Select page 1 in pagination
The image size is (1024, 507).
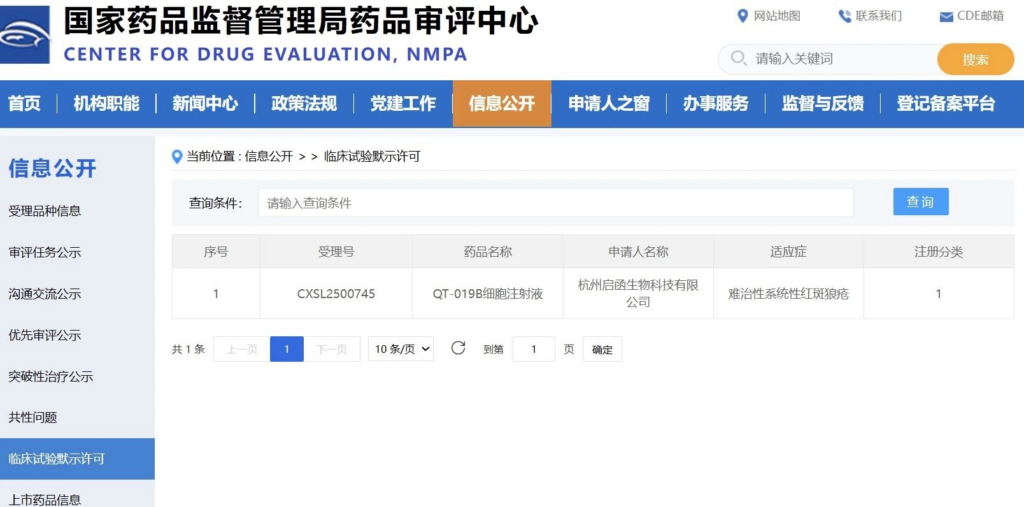[287, 349]
